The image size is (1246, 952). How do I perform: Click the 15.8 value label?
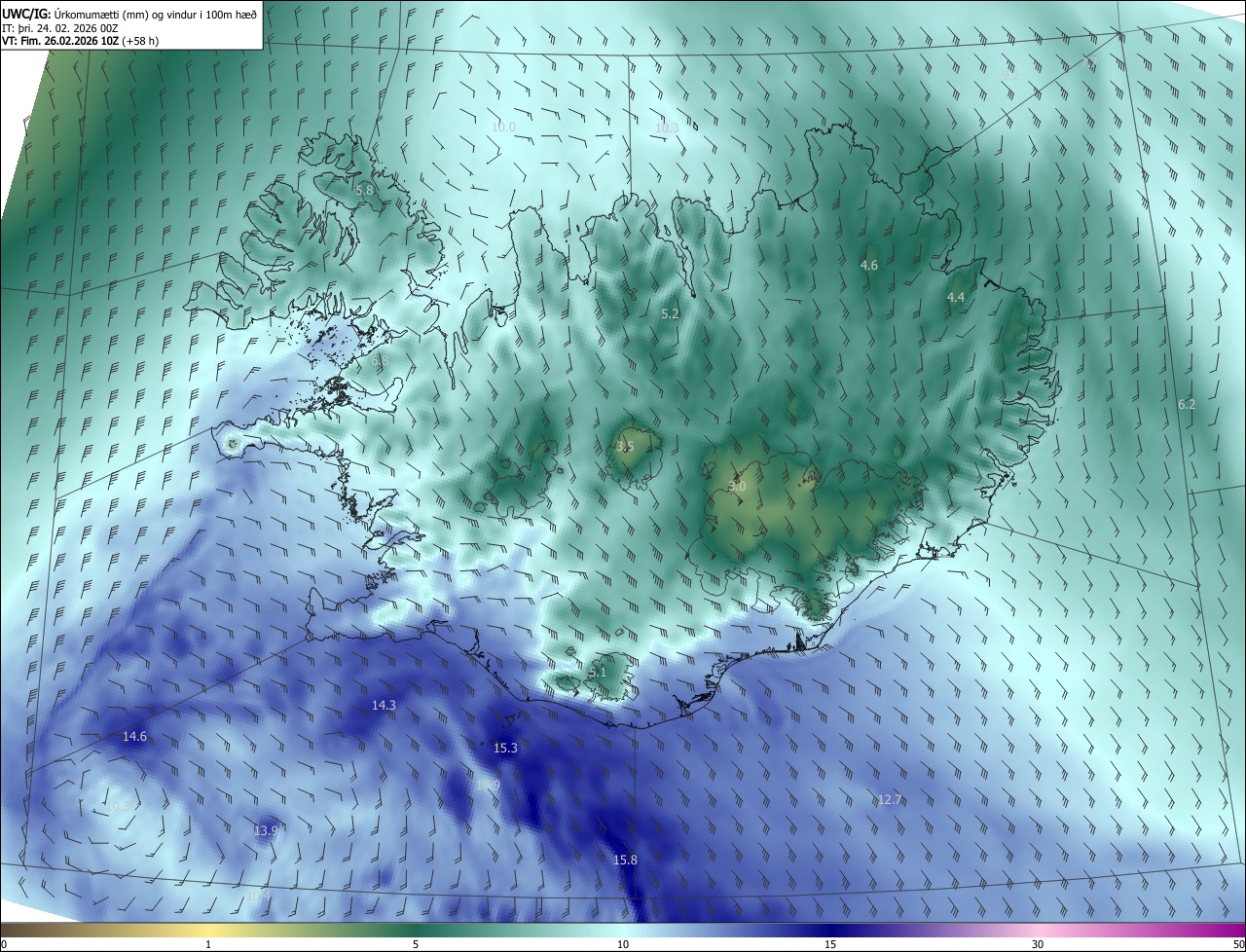tap(625, 860)
